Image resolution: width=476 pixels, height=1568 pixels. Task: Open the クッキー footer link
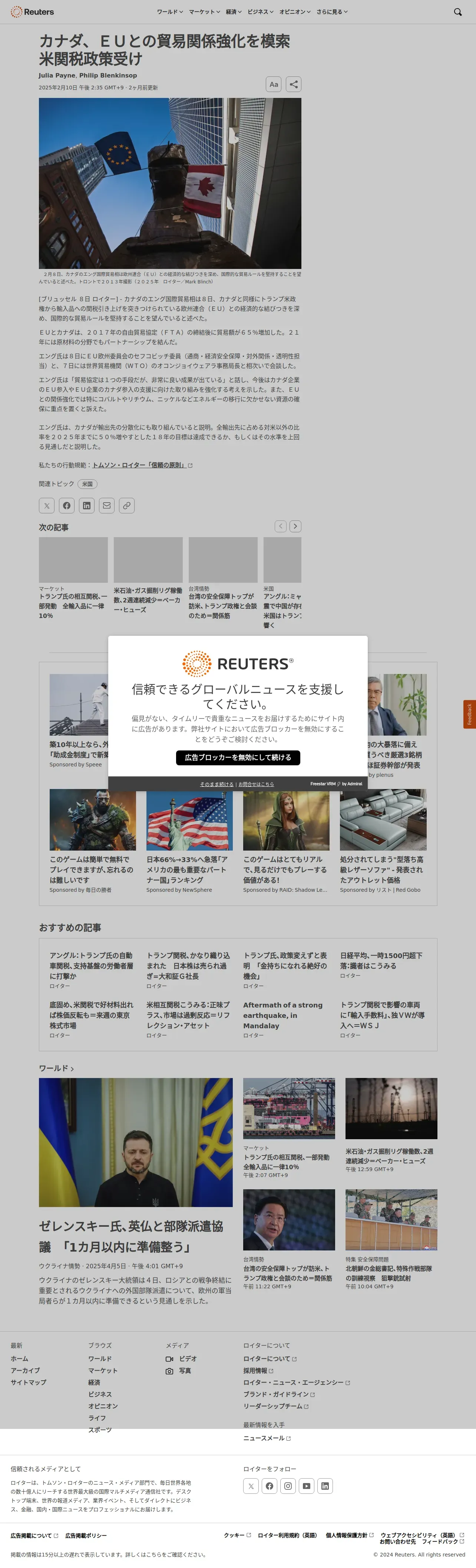237,1535
